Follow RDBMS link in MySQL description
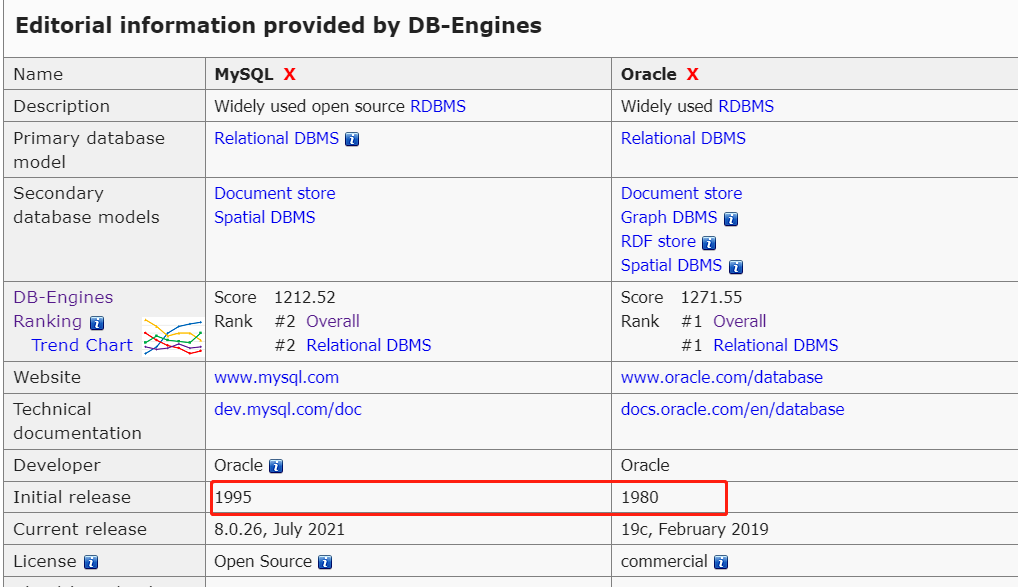 click(438, 106)
